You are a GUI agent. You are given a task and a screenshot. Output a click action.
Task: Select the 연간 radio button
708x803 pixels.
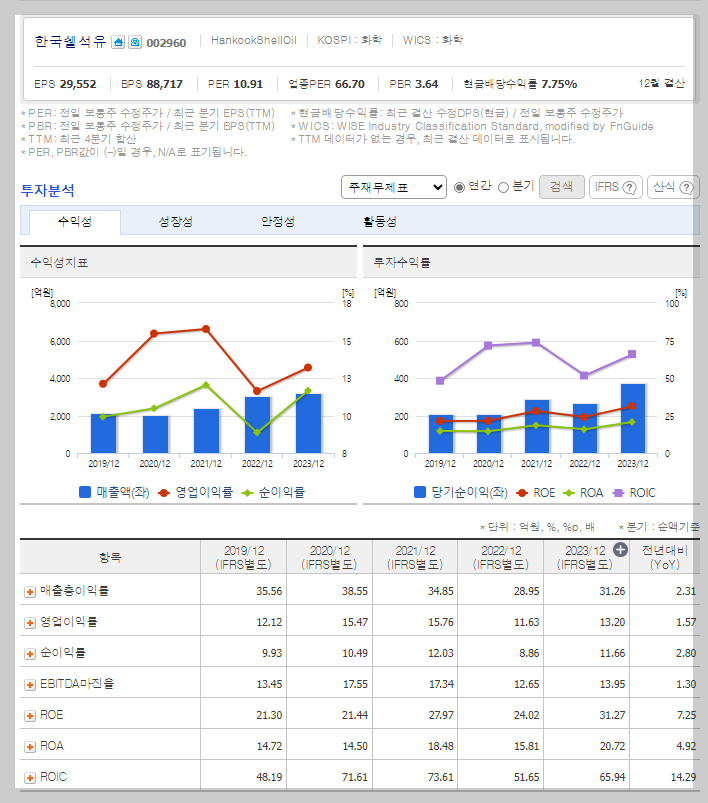tap(460, 187)
